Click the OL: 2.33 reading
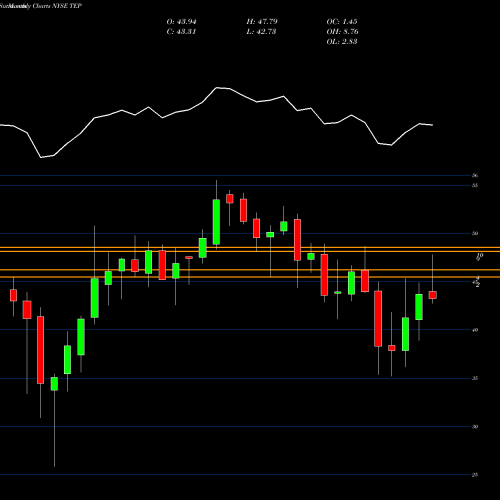500x500 pixels. point(342,42)
